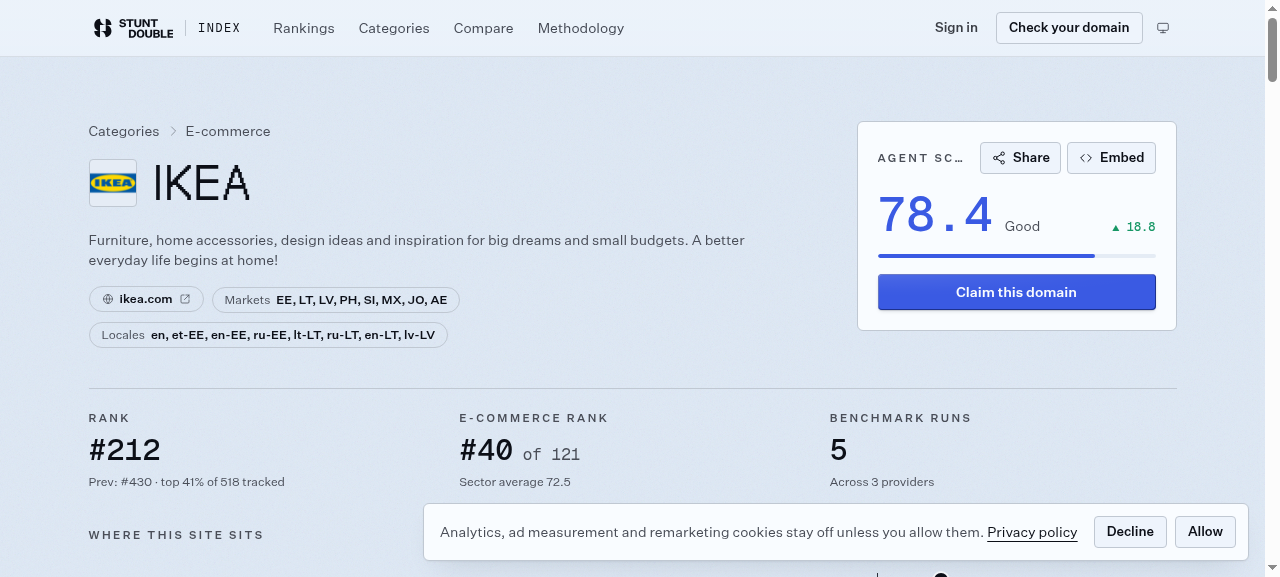The image size is (1280, 577).
Task: Click the #40 e-commerce rank value
Action: [x=486, y=450]
